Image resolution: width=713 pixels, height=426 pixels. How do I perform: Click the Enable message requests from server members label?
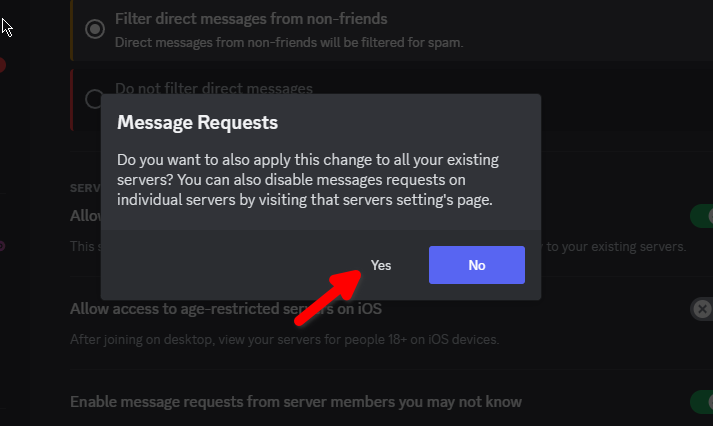point(295,402)
